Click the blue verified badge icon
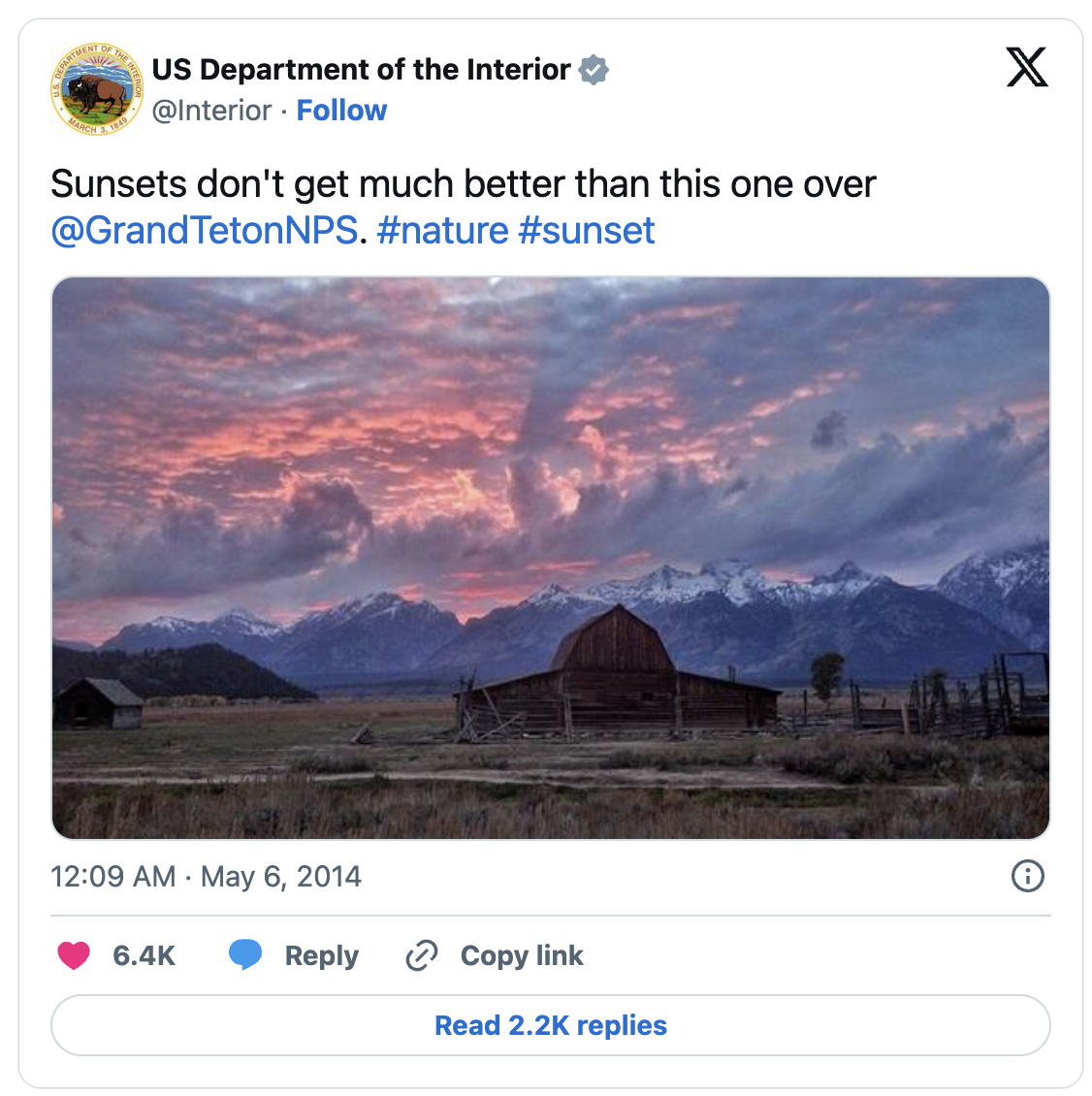 pyautogui.click(x=594, y=70)
